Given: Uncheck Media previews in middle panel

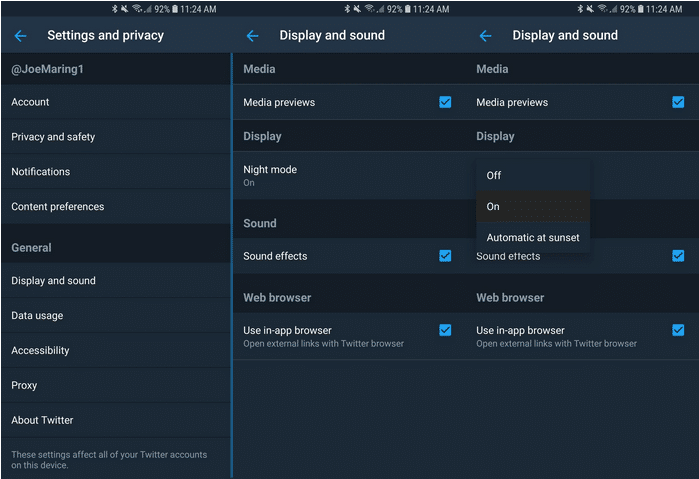Looking at the screenshot, I should pyautogui.click(x=445, y=102).
